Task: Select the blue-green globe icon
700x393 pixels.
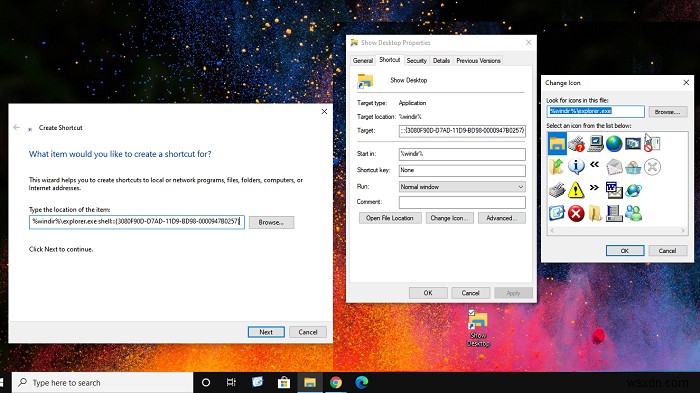Action: (614, 143)
